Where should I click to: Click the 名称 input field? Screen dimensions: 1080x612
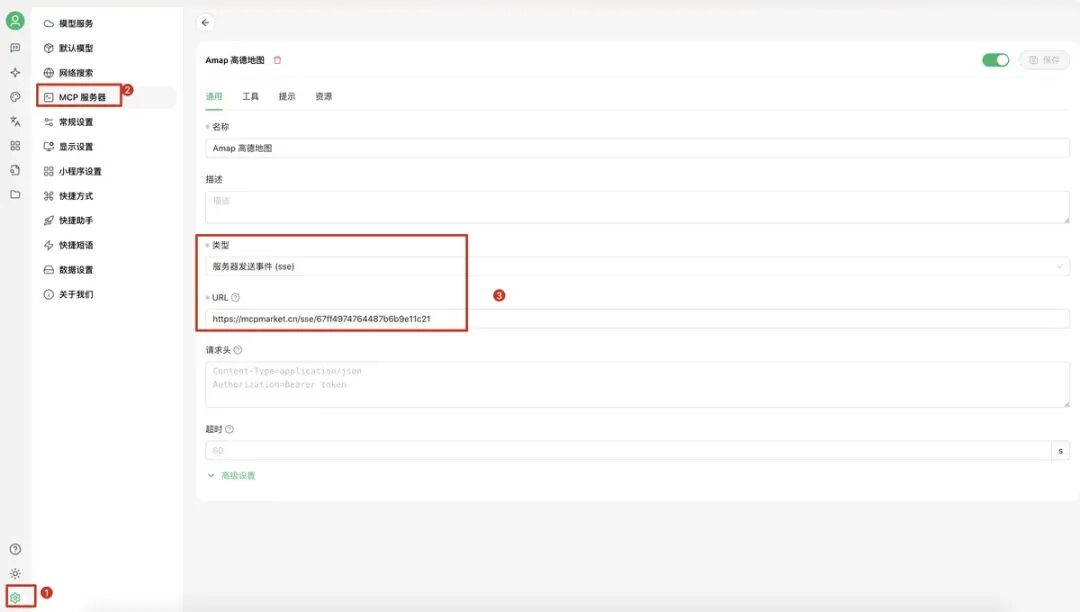coord(637,148)
